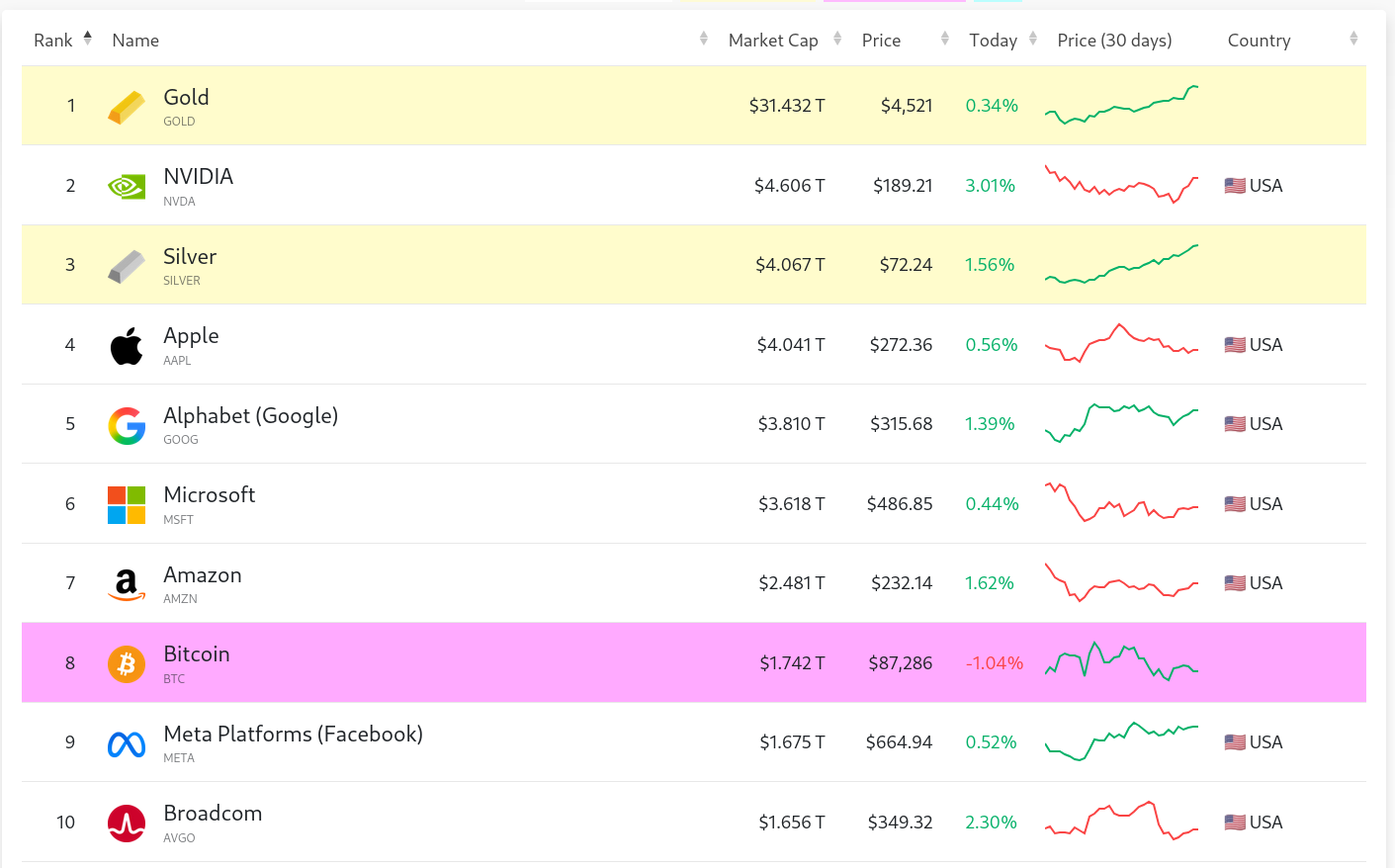This screenshot has width=1395, height=868.
Task: Click the Meta logo icon
Action: (126, 743)
